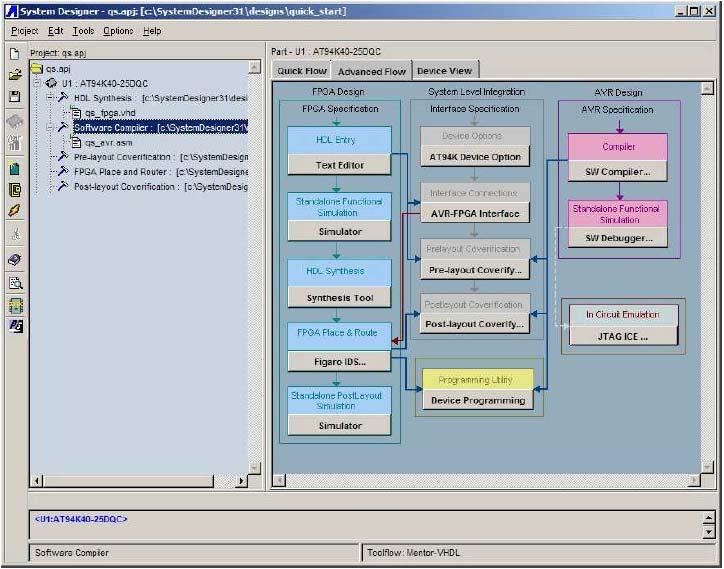
Task: Click the message log scroll-down arrow
Action: click(709, 532)
